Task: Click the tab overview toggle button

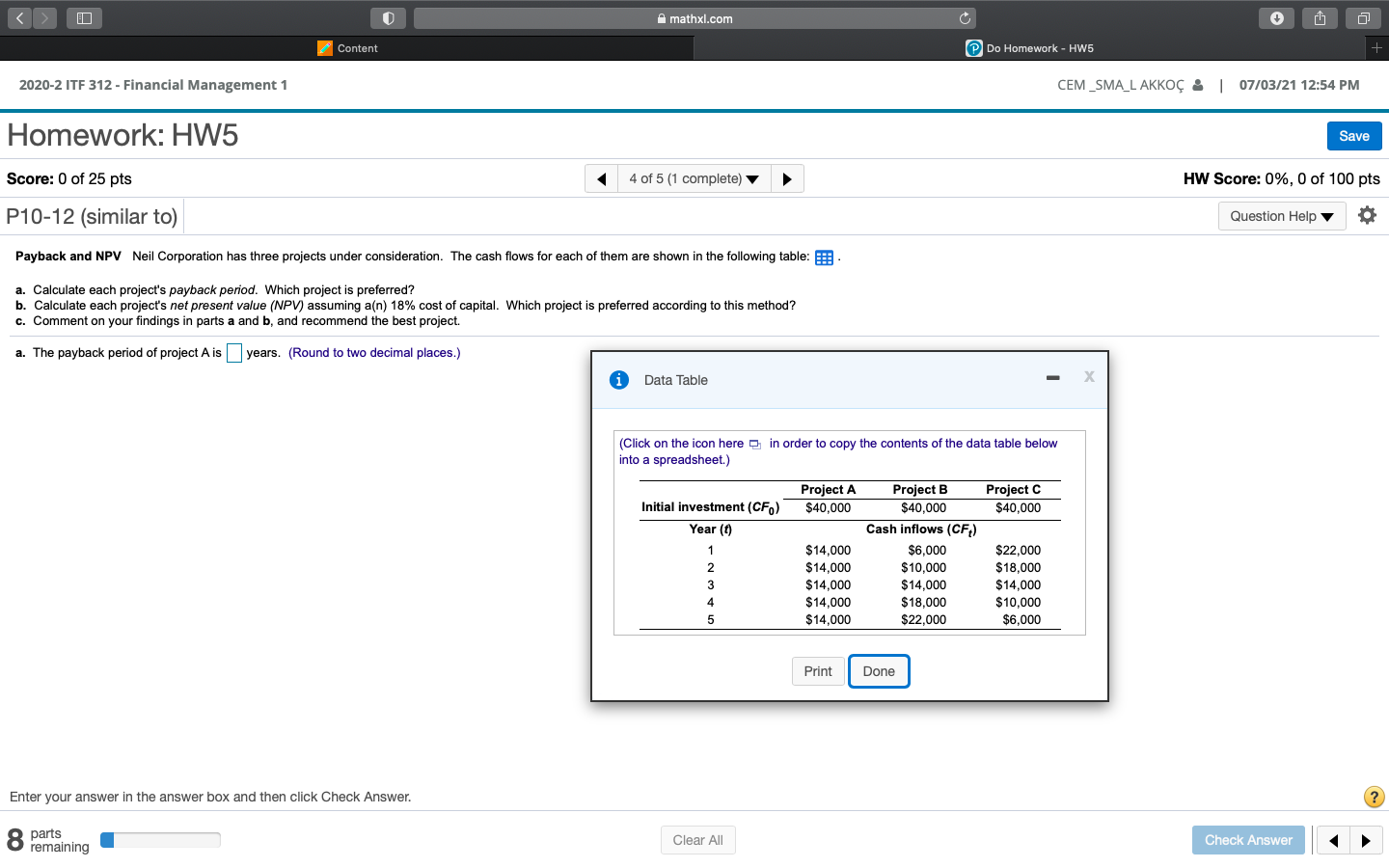Action: pos(1363,17)
